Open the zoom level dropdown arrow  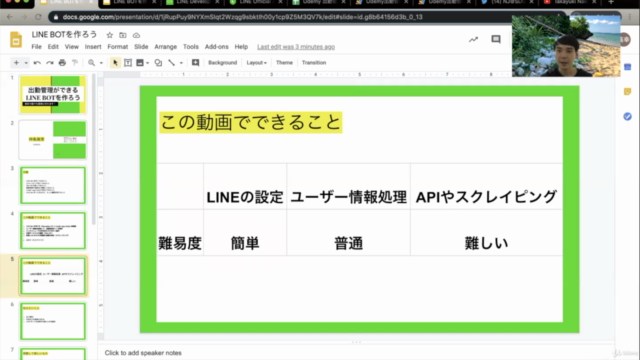click(101, 63)
